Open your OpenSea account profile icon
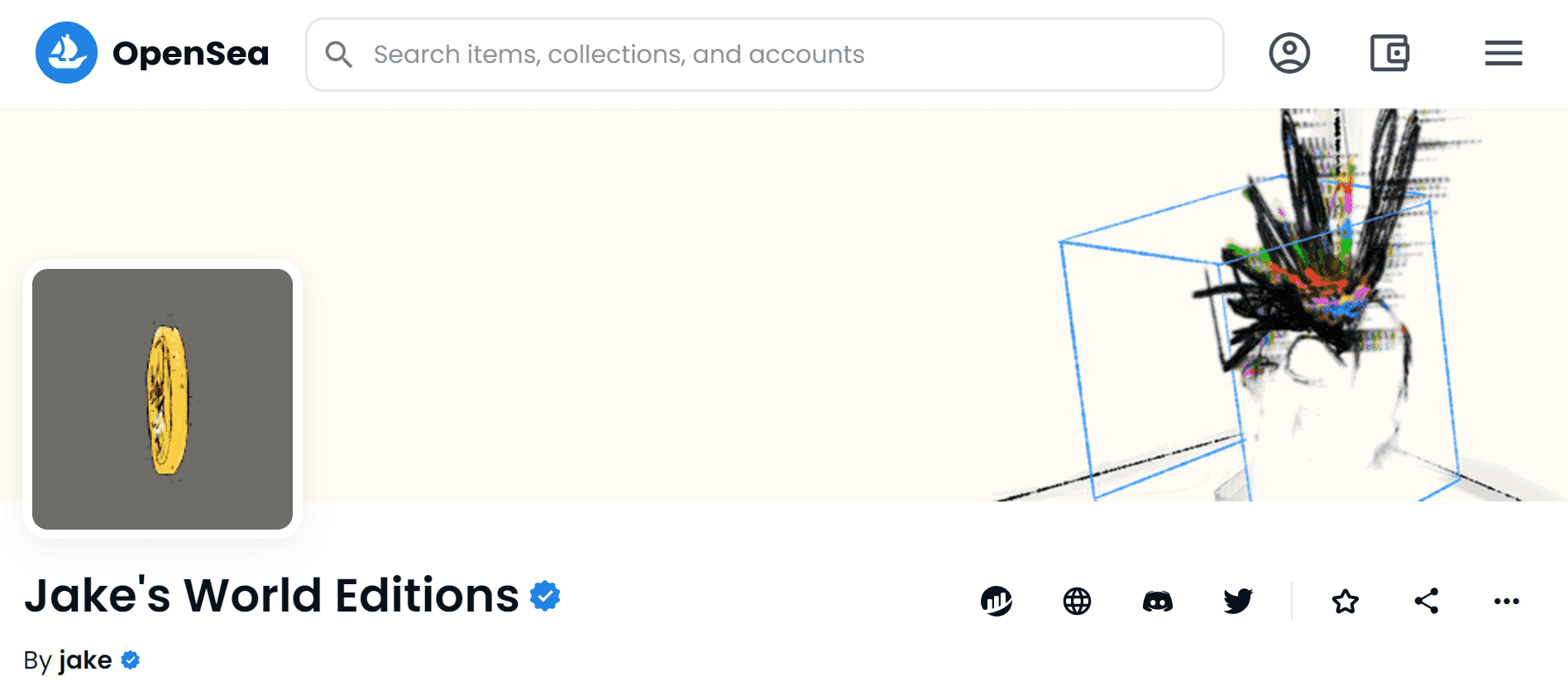This screenshot has width=1568, height=686. tap(1289, 53)
